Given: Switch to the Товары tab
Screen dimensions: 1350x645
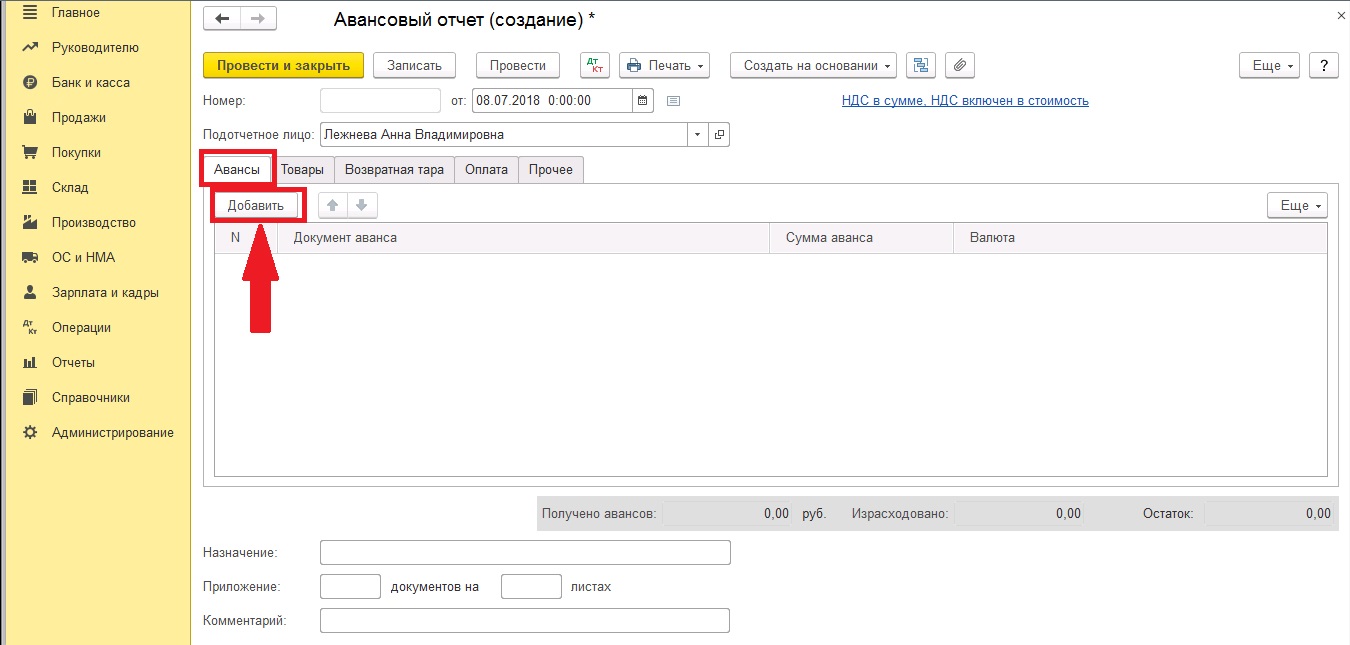Looking at the screenshot, I should point(302,169).
